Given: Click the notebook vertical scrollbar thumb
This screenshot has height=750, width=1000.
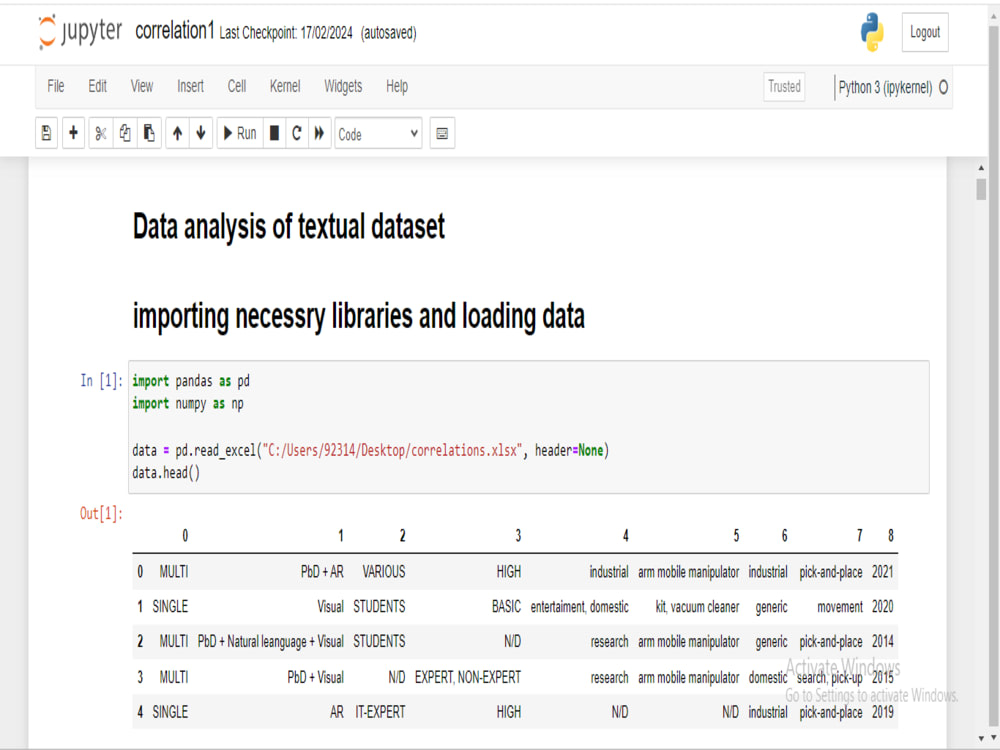Looking at the screenshot, I should pos(981,189).
